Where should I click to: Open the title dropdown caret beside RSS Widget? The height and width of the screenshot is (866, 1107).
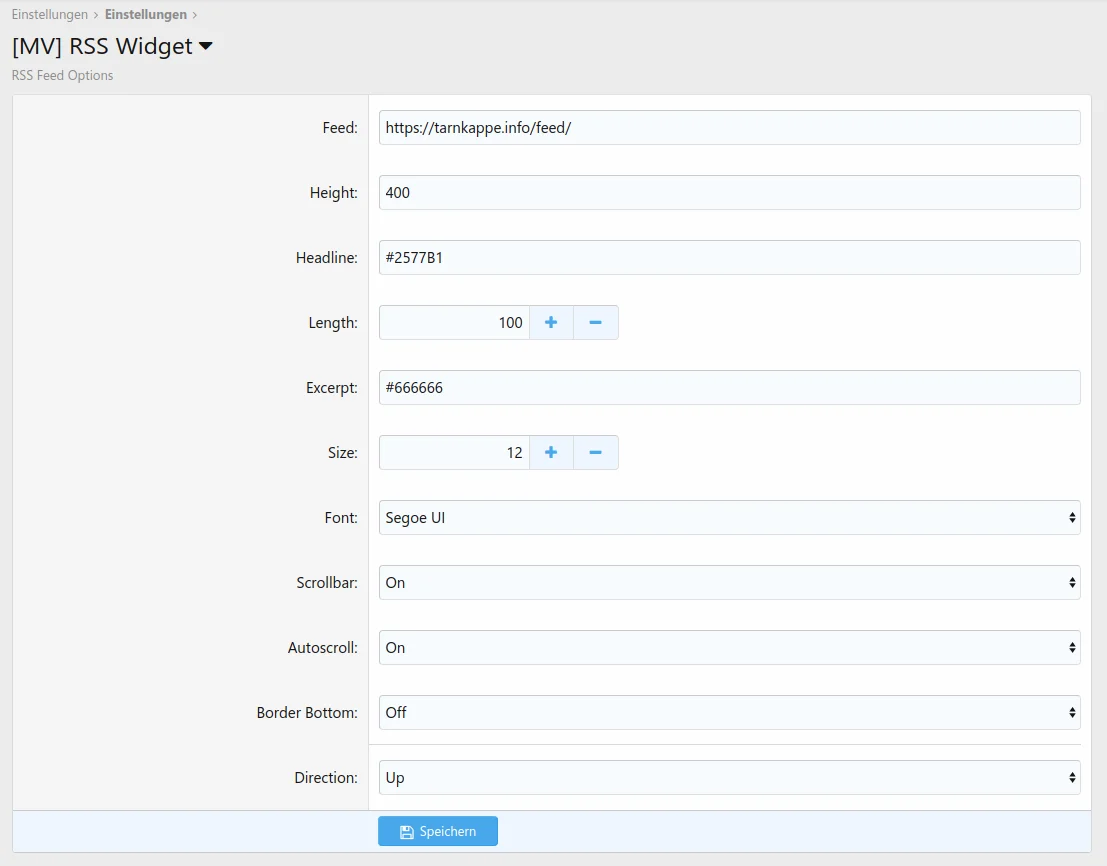click(206, 46)
